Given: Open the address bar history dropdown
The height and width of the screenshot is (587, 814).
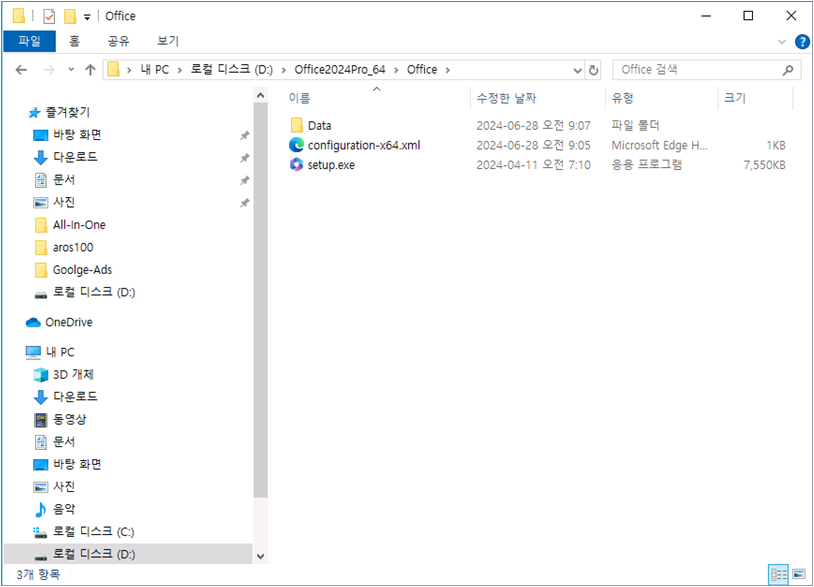Looking at the screenshot, I should coord(577,70).
